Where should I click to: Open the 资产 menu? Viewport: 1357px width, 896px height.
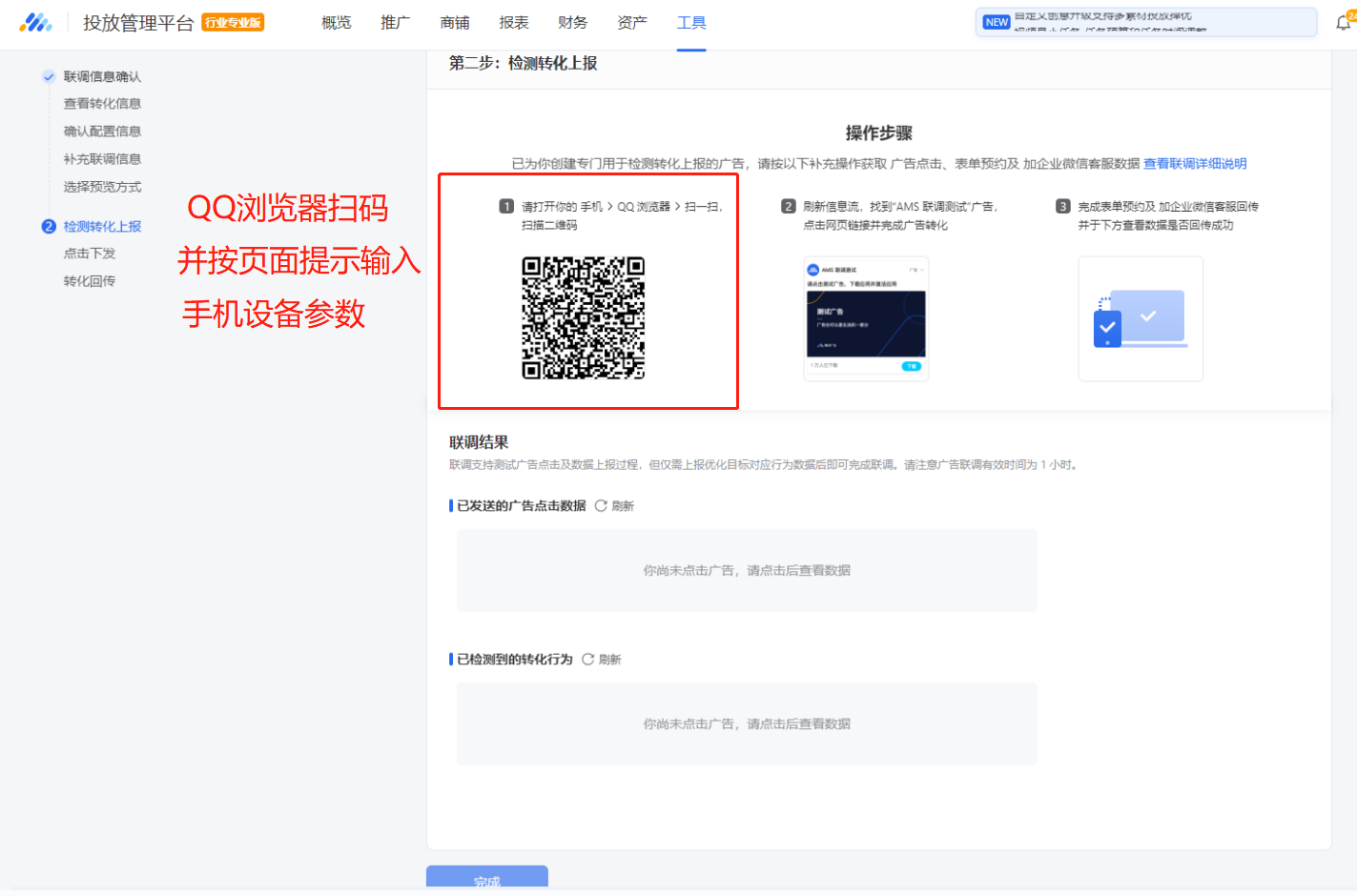click(631, 23)
